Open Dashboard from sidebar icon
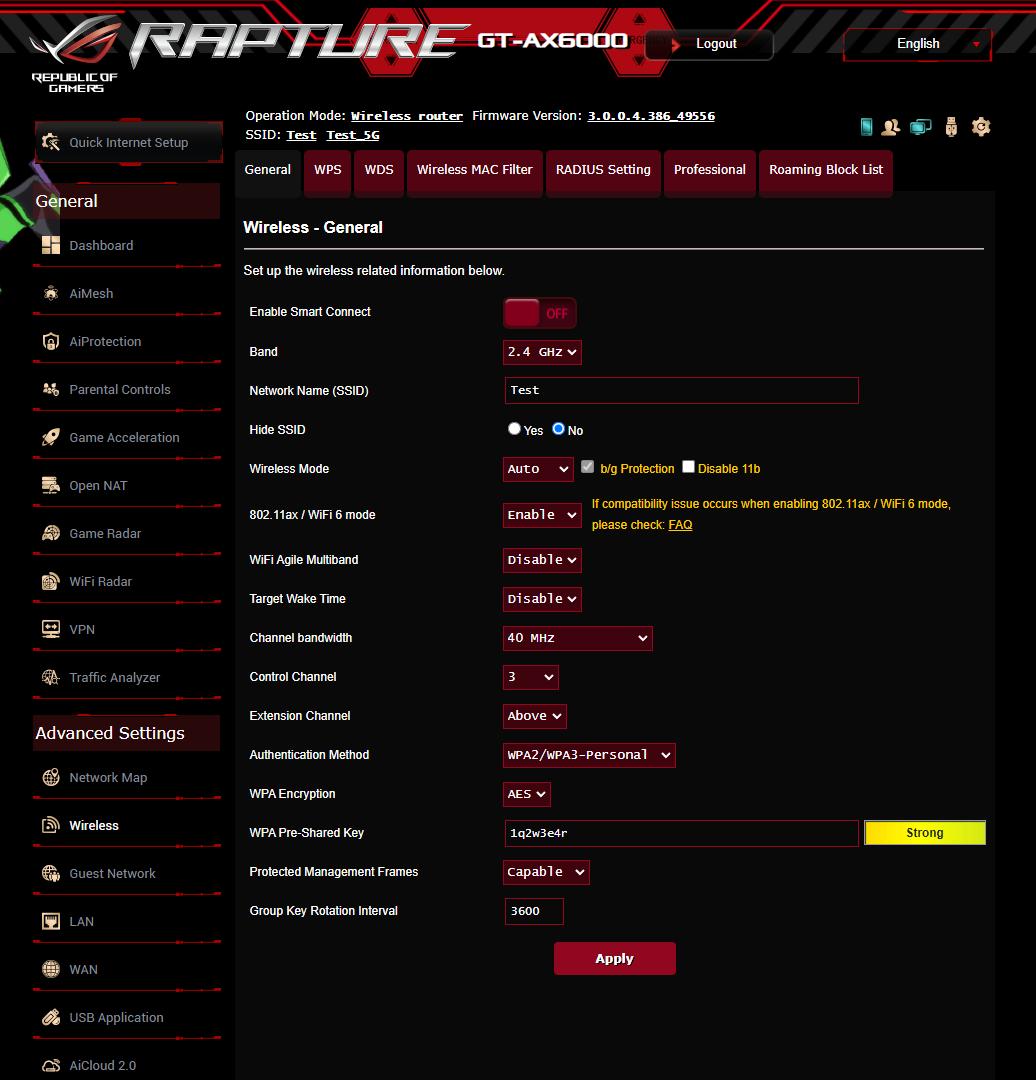Image resolution: width=1036 pixels, height=1080 pixels. coord(51,245)
